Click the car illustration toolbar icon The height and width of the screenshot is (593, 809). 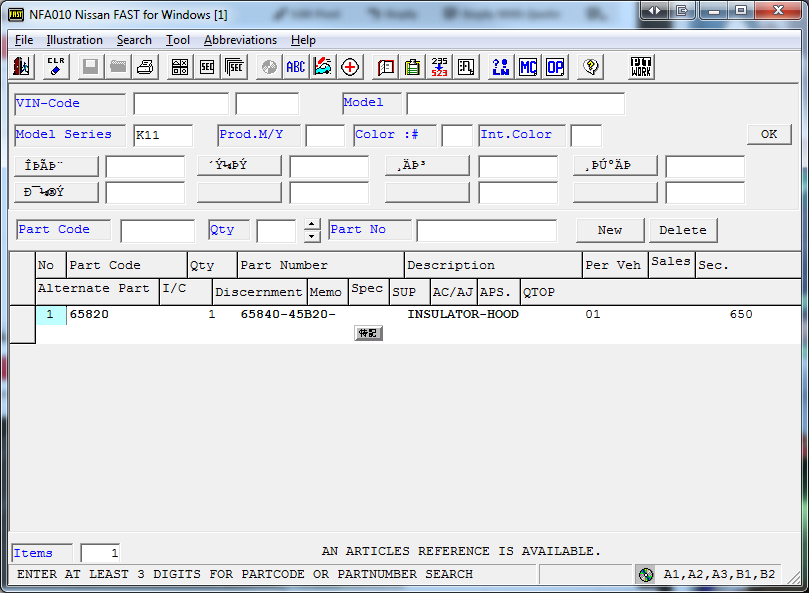click(x=323, y=67)
